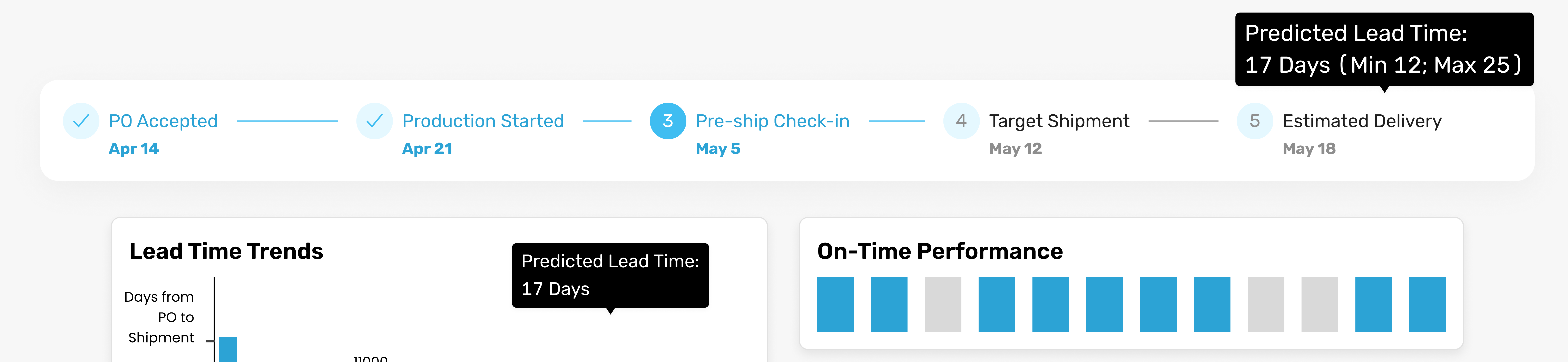Click the blue bar in Lead Time Trends chart

228,349
